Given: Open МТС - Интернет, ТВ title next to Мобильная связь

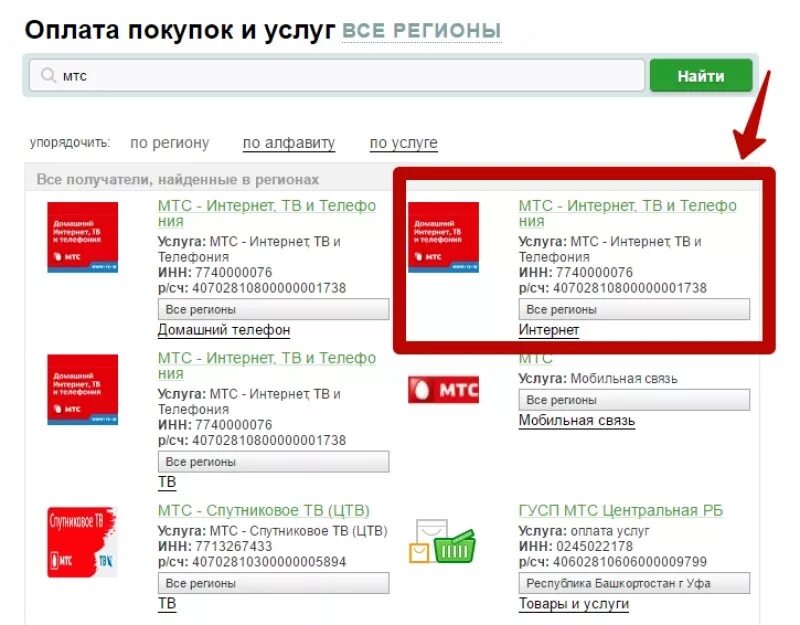Looking at the screenshot, I should (267, 365).
